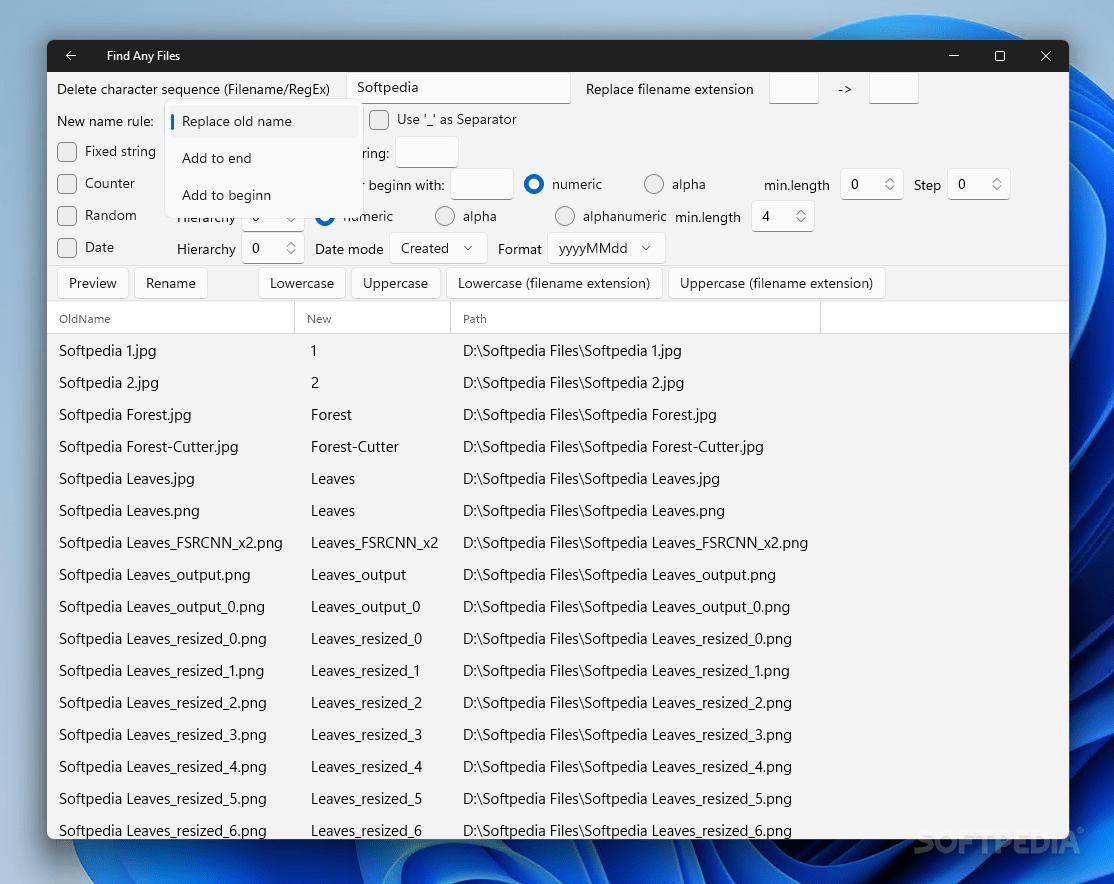This screenshot has height=884, width=1114.
Task: Sort by New column header
Action: click(372, 318)
